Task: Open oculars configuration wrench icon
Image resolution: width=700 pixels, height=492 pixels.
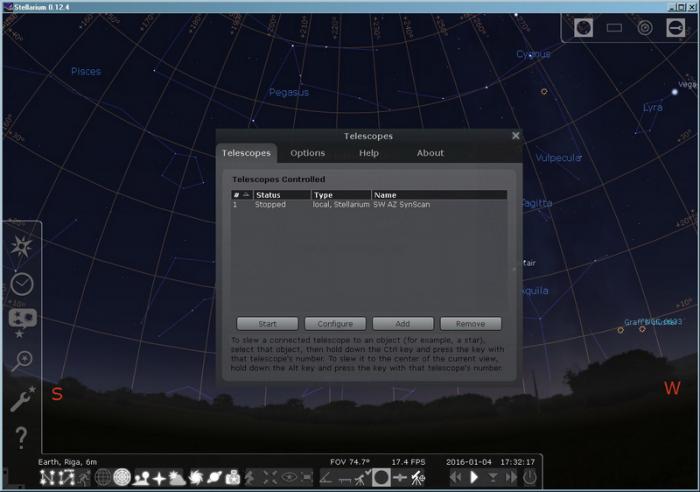Action: tap(675, 28)
